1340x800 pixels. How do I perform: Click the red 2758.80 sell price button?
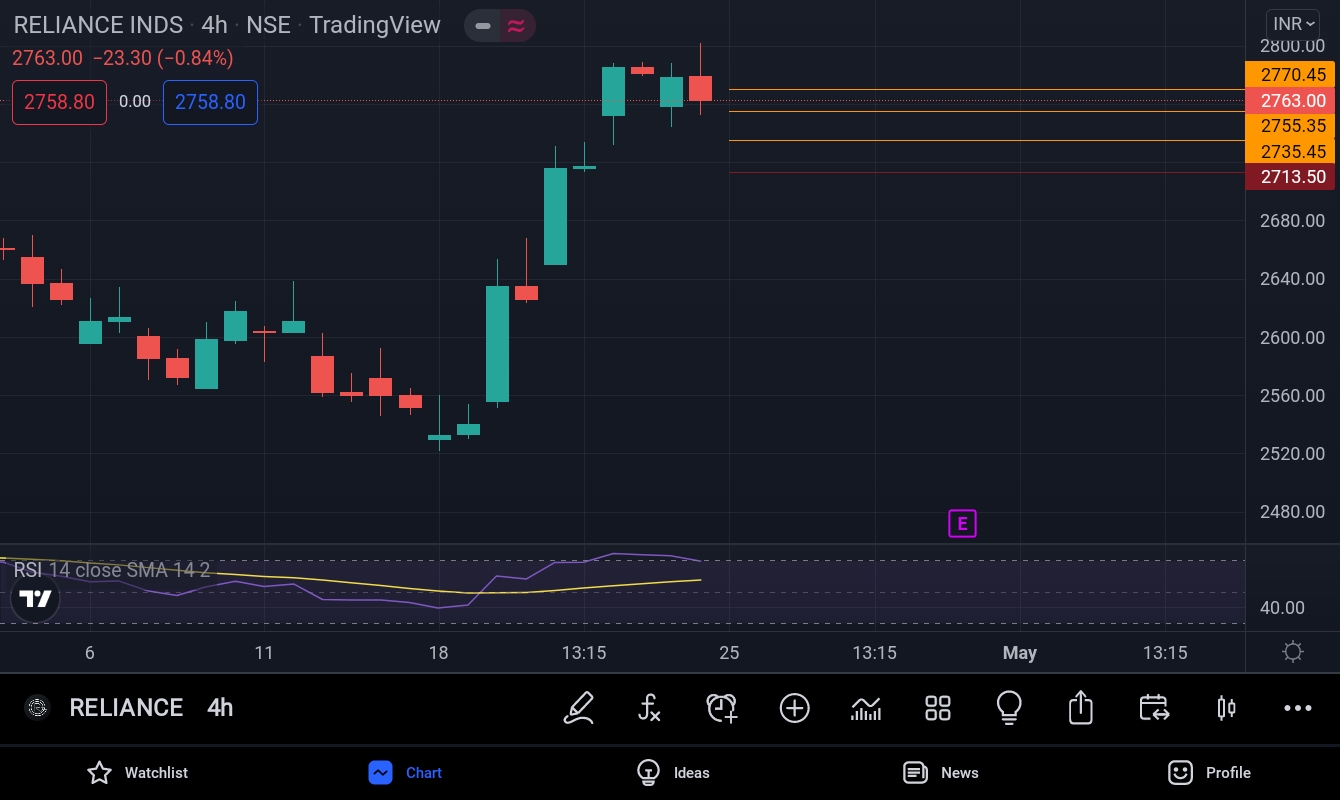coord(59,102)
